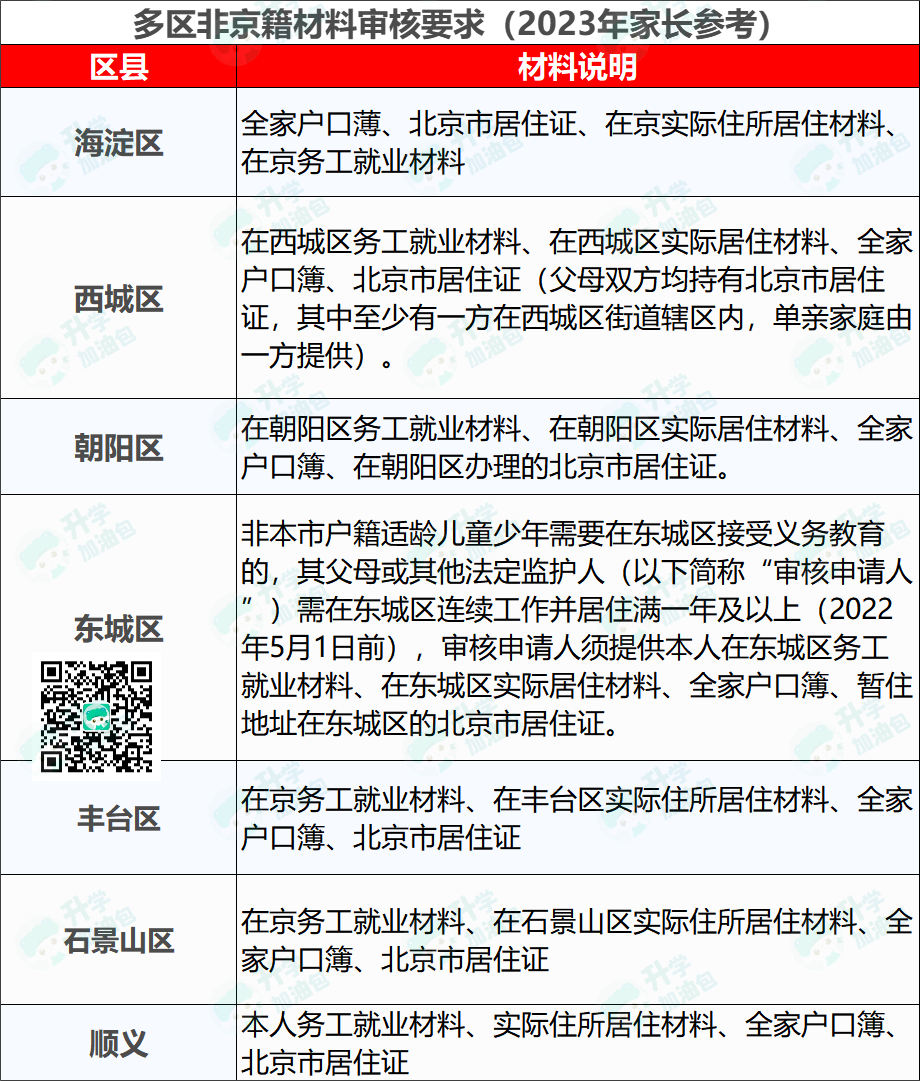Click the 顺义 materials description cell

coord(578,1042)
